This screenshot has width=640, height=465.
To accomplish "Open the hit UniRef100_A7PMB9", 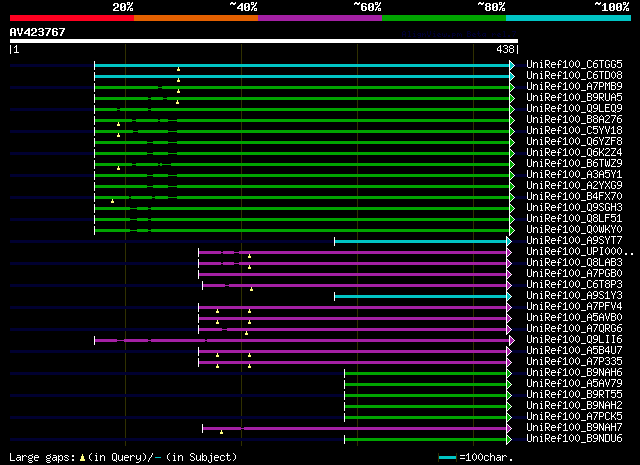I will (x=574, y=87).
